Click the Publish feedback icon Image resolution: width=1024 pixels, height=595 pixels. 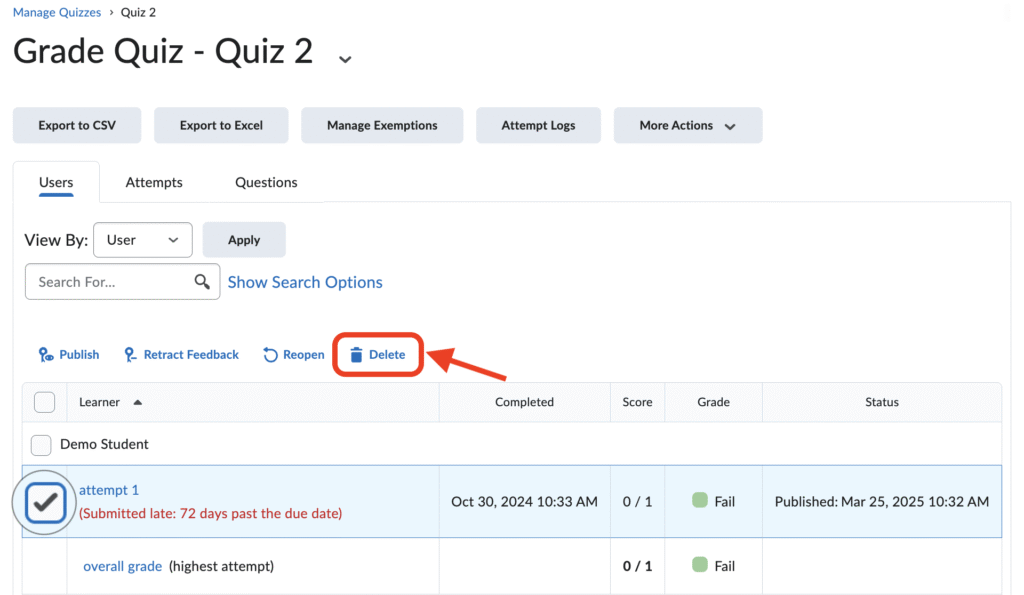tap(46, 355)
